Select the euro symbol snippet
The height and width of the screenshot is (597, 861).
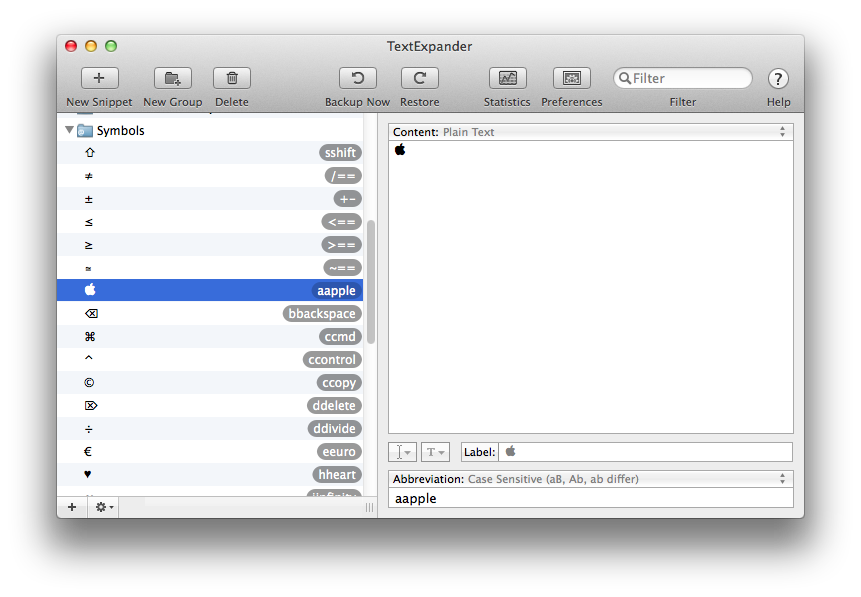click(88, 451)
